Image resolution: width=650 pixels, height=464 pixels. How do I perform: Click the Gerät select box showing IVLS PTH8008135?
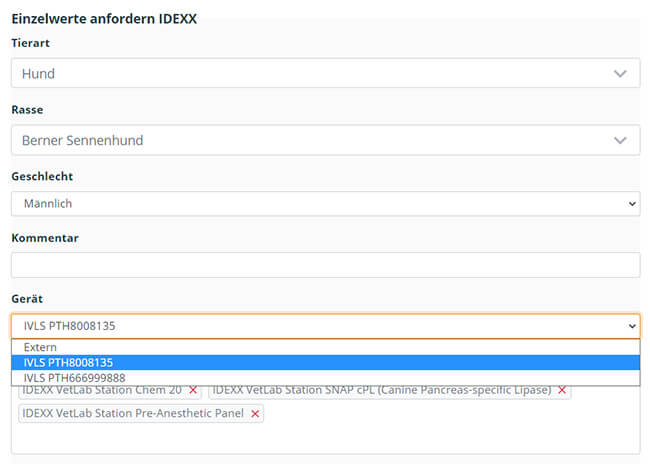pyautogui.click(x=325, y=326)
